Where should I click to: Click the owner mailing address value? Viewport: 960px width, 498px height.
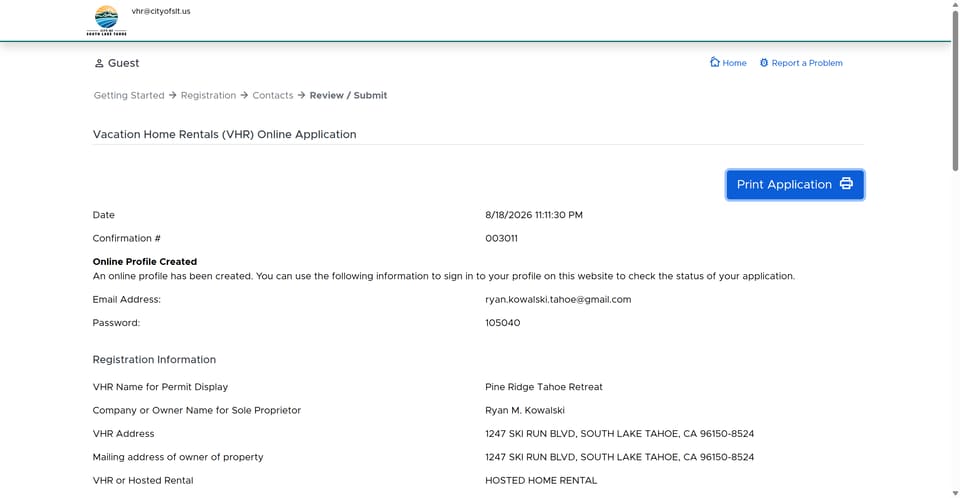pyautogui.click(x=620, y=457)
